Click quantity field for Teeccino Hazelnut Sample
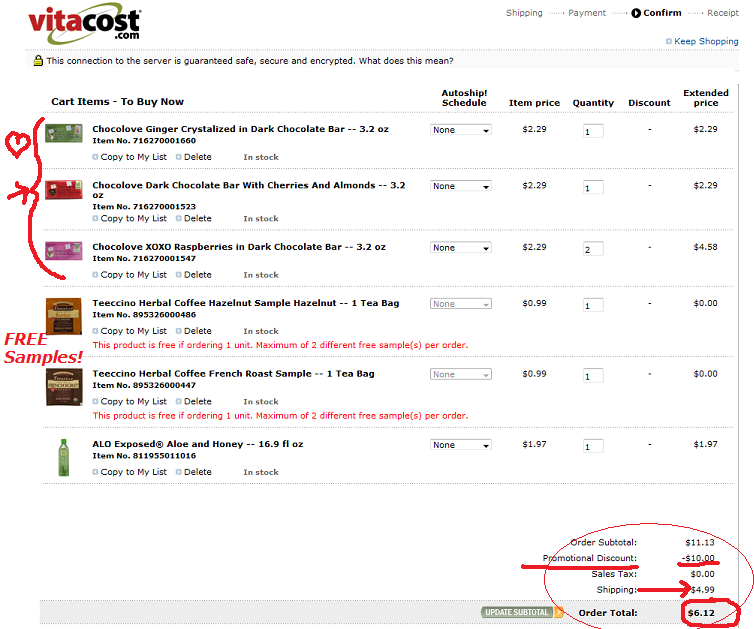Viewport: 754px width, 629px height. point(593,305)
